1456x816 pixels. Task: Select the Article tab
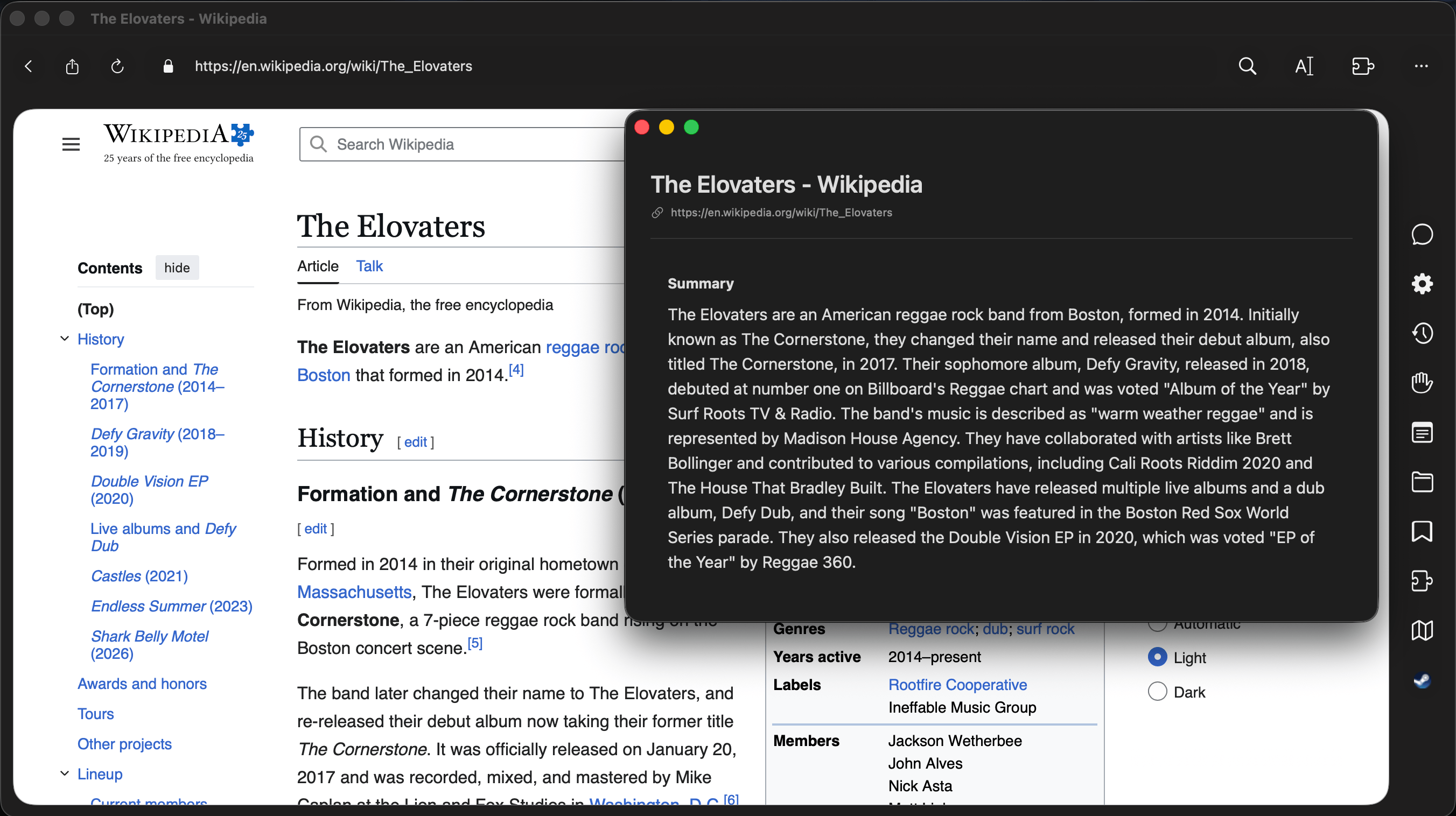click(318, 265)
